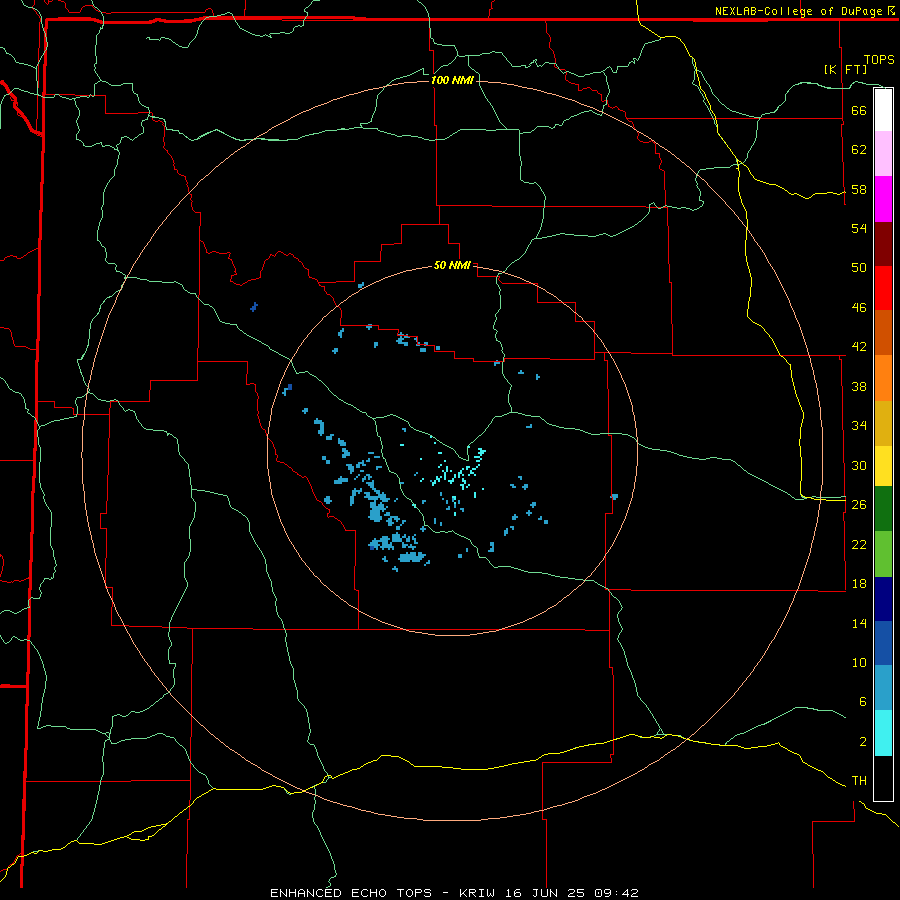Click the legend value '46'
The width and height of the screenshot is (900, 900).
click(x=859, y=308)
